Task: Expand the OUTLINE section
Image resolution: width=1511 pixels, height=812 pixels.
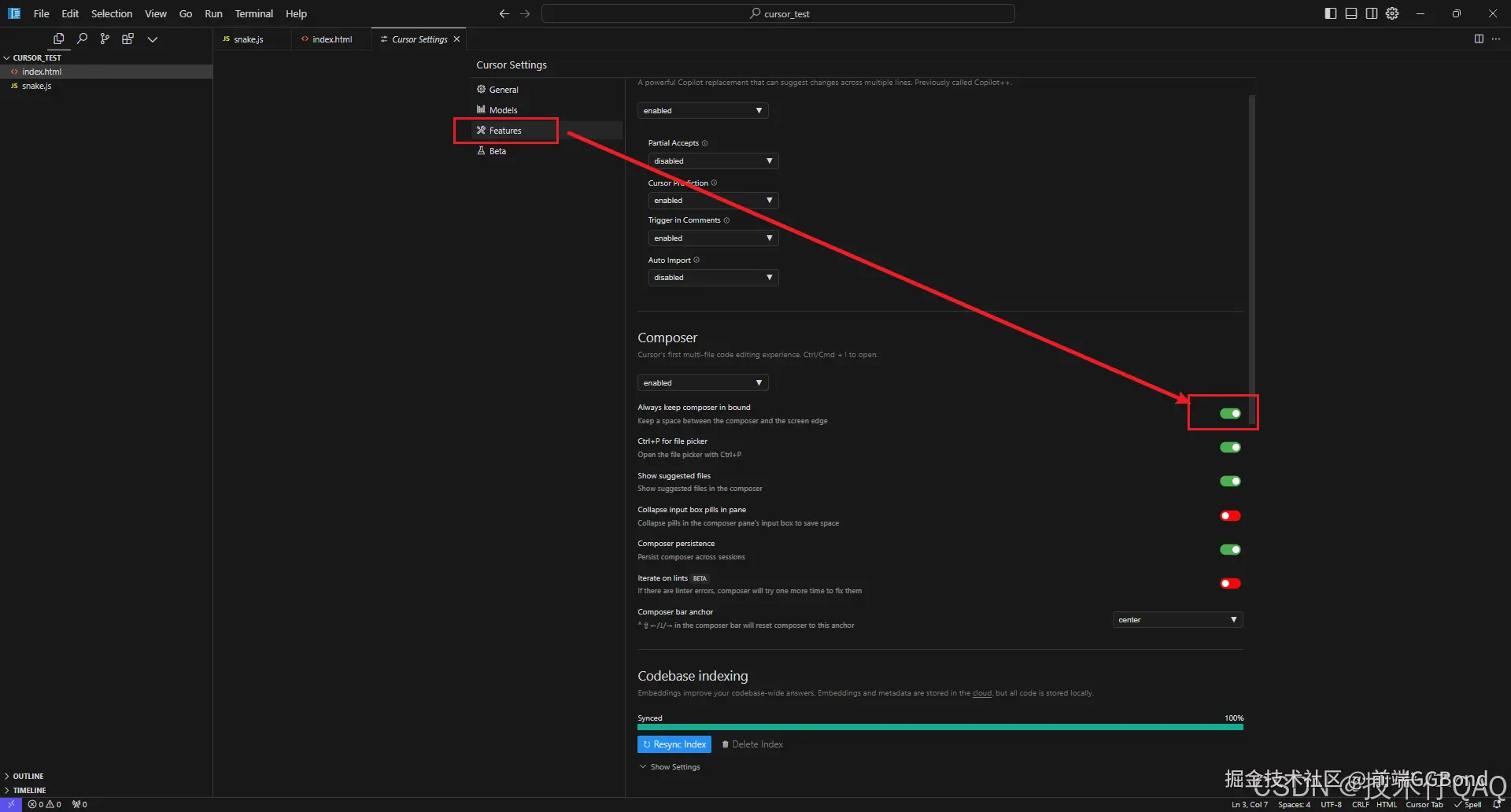Action: click(x=24, y=777)
